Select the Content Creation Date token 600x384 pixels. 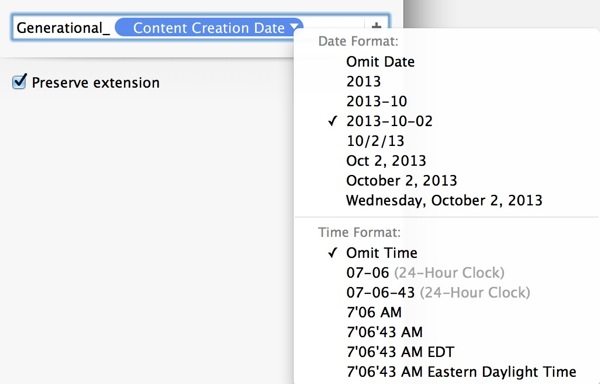209,28
